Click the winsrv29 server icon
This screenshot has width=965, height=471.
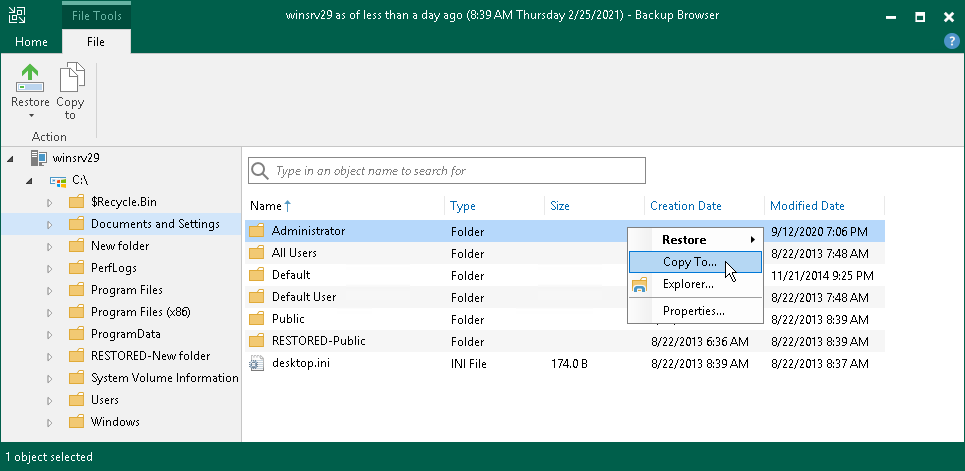(38, 158)
